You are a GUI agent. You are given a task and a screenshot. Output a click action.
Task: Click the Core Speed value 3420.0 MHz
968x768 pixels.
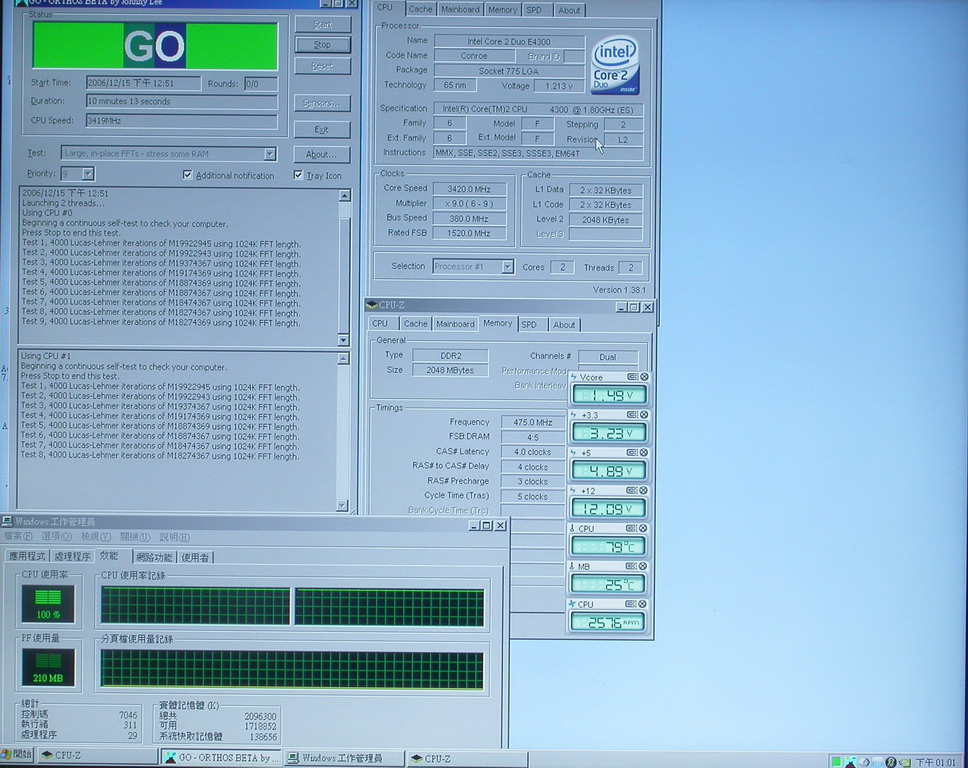tap(469, 189)
